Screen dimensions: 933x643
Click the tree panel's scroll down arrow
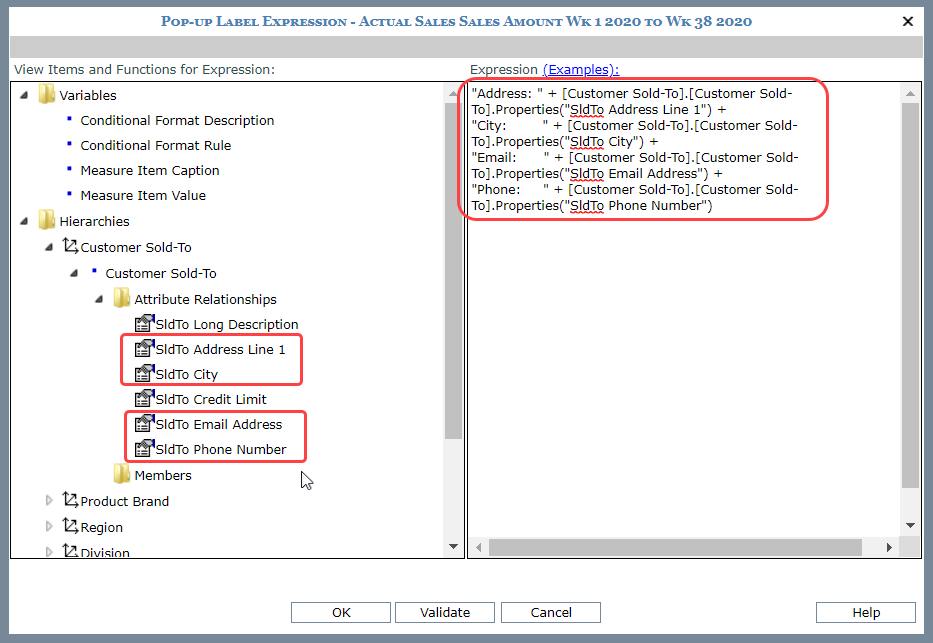(454, 547)
